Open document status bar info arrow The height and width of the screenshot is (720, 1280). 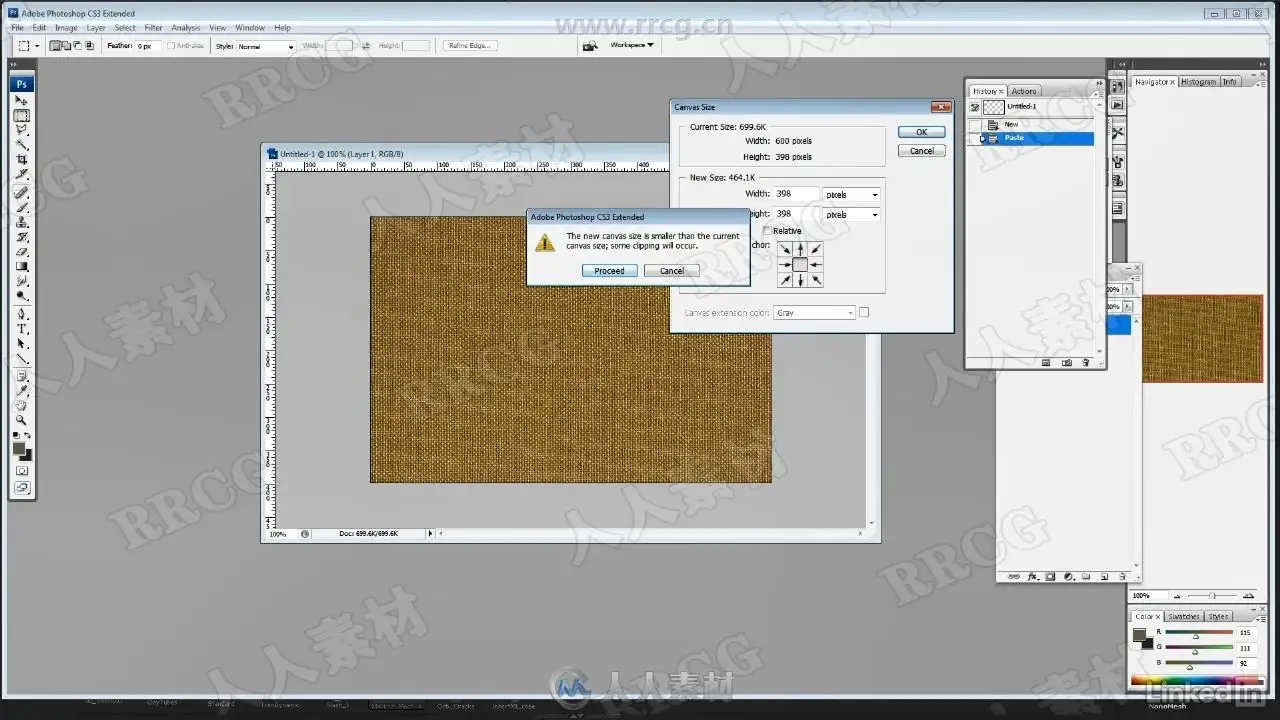pos(430,534)
